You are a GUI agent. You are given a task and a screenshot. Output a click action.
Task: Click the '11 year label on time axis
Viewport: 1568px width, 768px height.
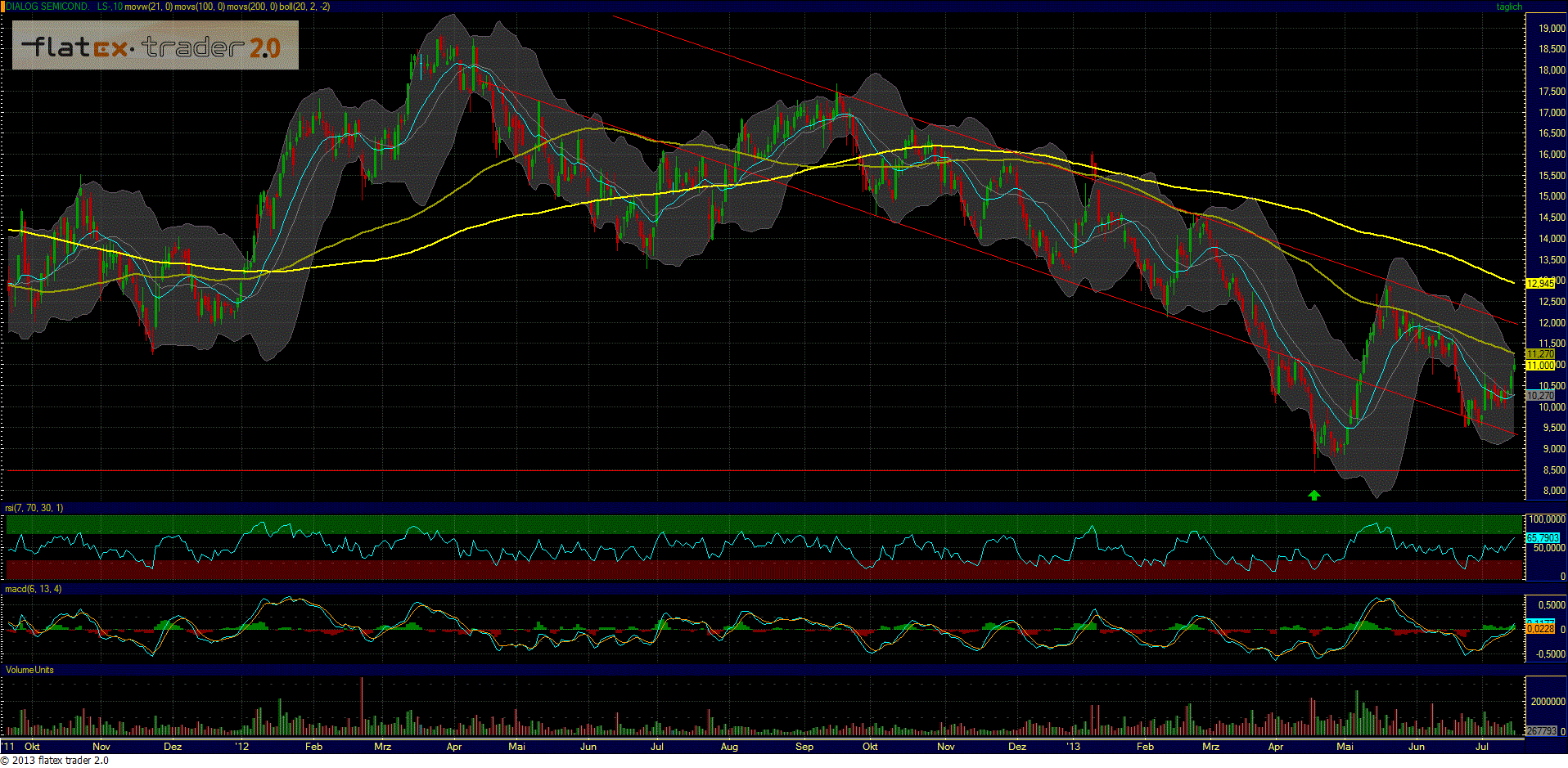click(x=9, y=747)
